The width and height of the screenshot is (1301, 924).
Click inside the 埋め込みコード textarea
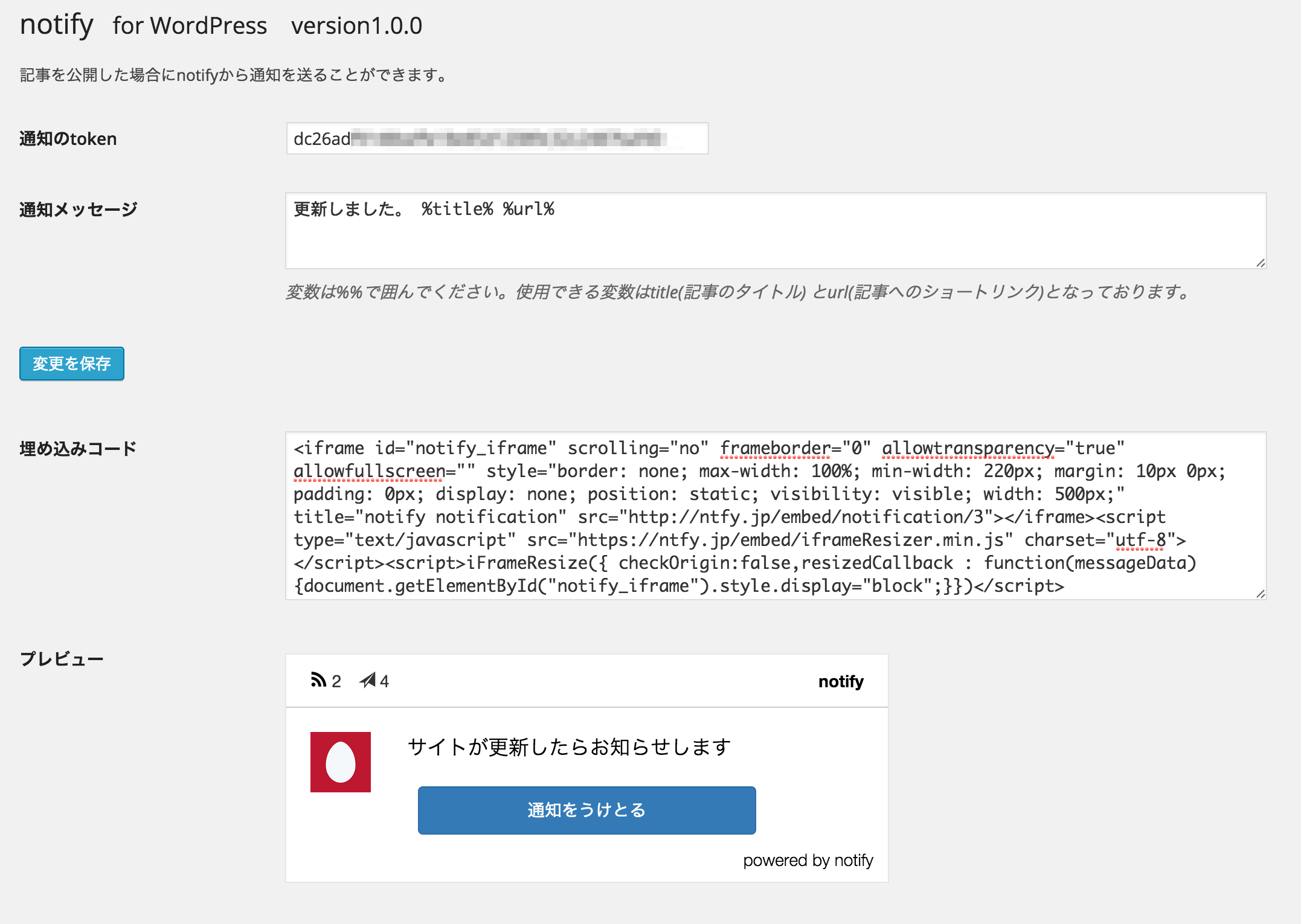coord(776,516)
